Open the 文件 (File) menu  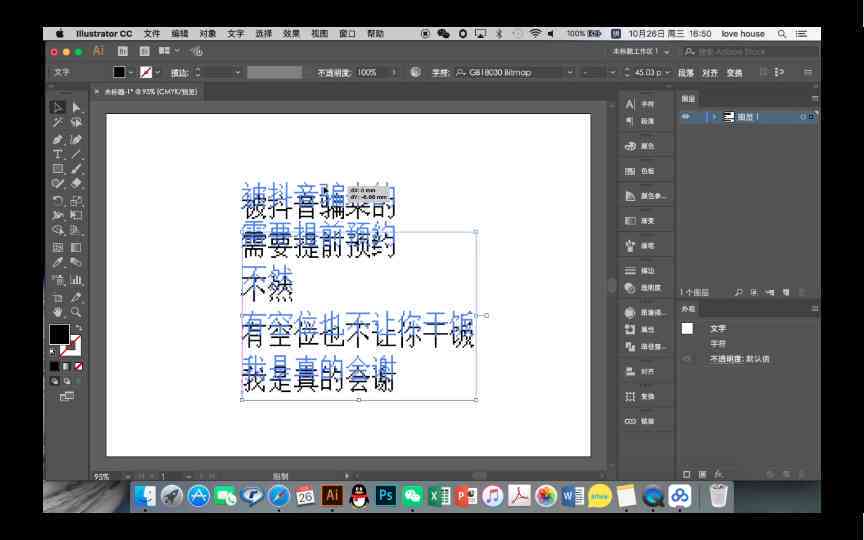152,34
